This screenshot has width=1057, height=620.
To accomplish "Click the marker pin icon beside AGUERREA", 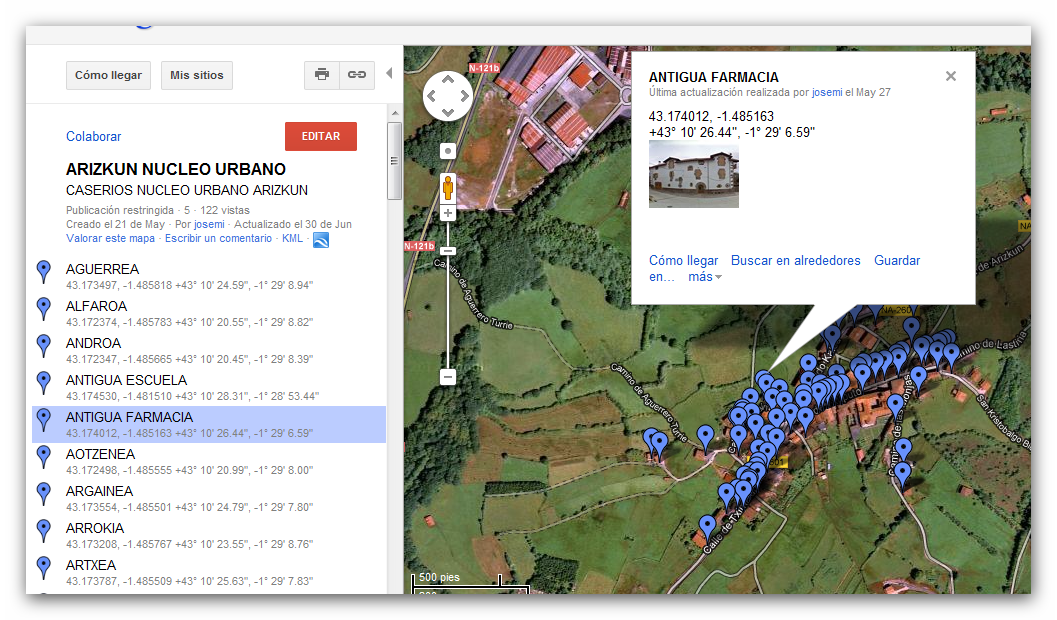I will click(44, 272).
